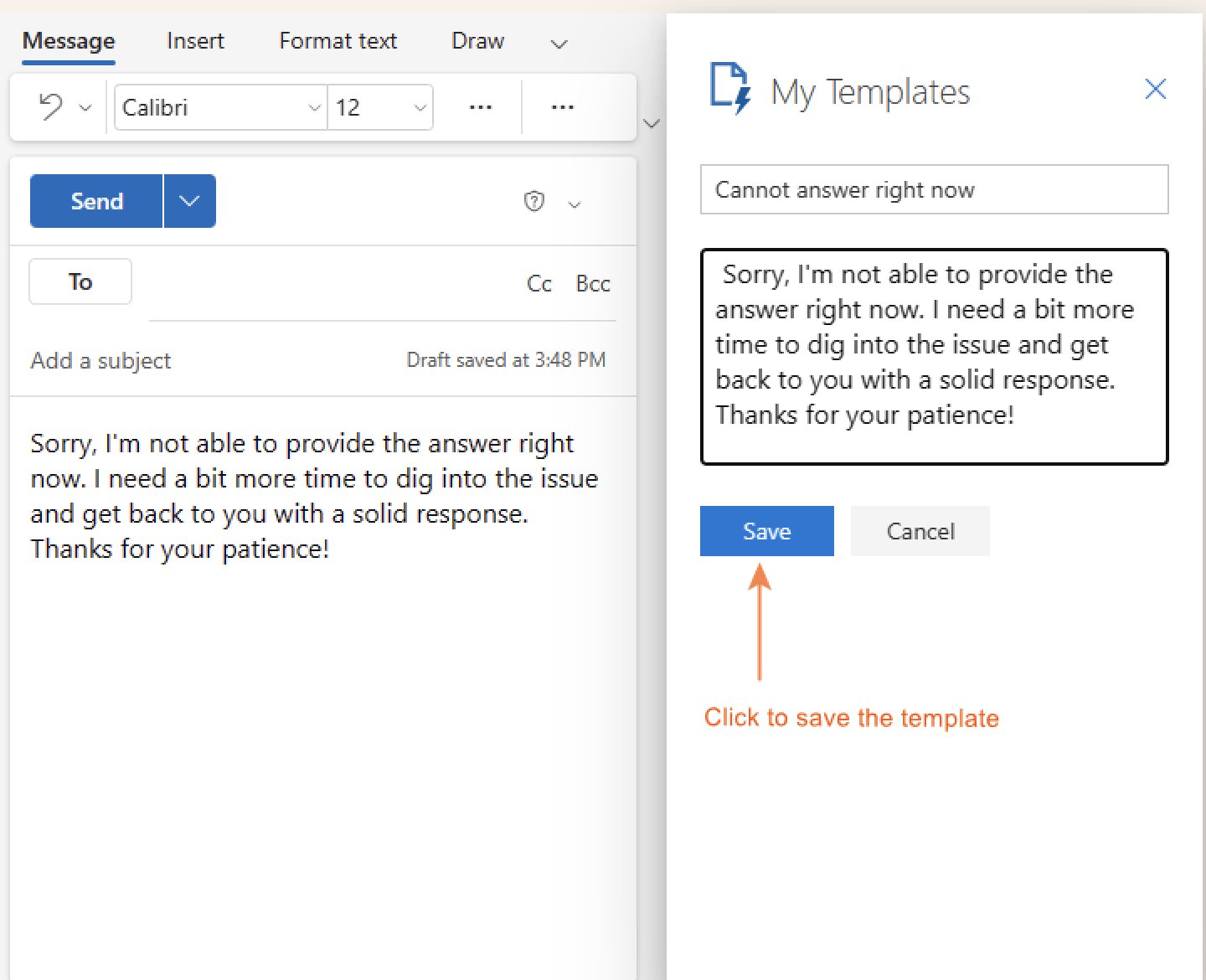Cancel the template creation
The image size is (1206, 980).
[x=920, y=530]
